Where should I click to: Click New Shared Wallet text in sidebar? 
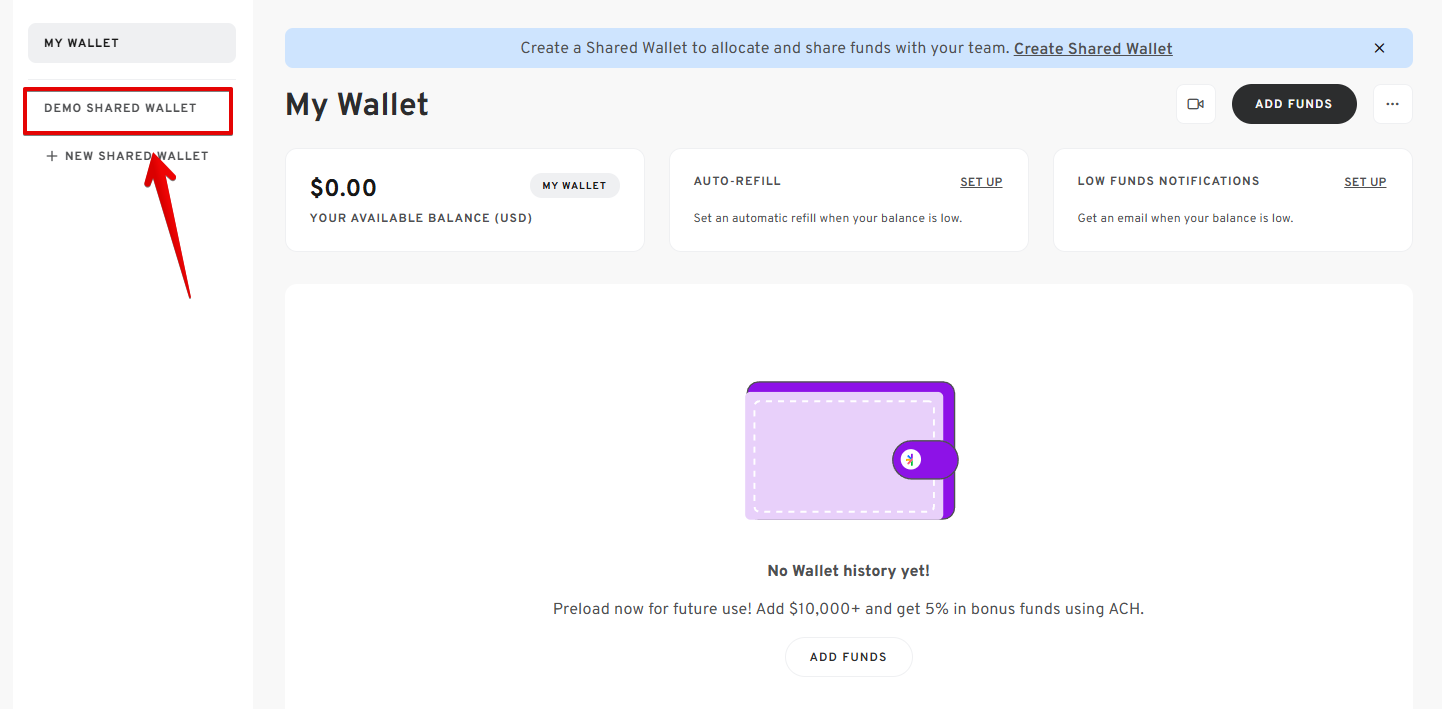137,156
